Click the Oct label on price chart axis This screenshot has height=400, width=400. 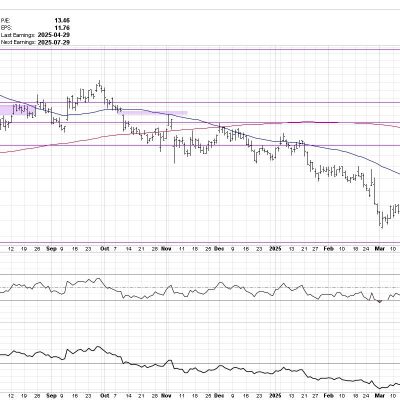coord(105,249)
